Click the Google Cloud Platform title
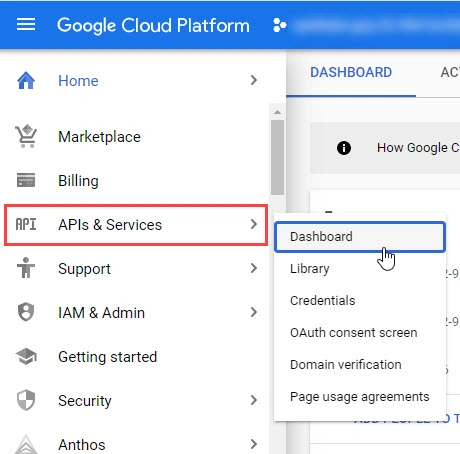 [153, 25]
